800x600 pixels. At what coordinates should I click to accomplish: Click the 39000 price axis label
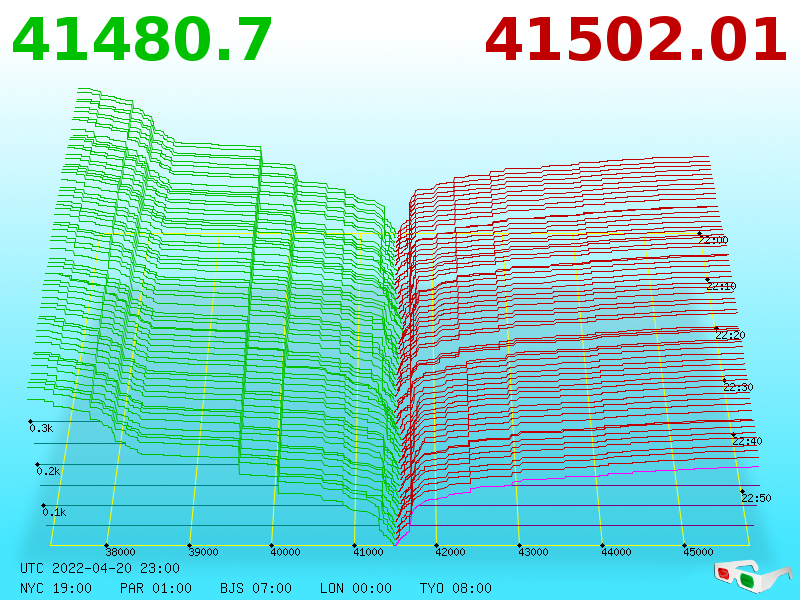203,552
